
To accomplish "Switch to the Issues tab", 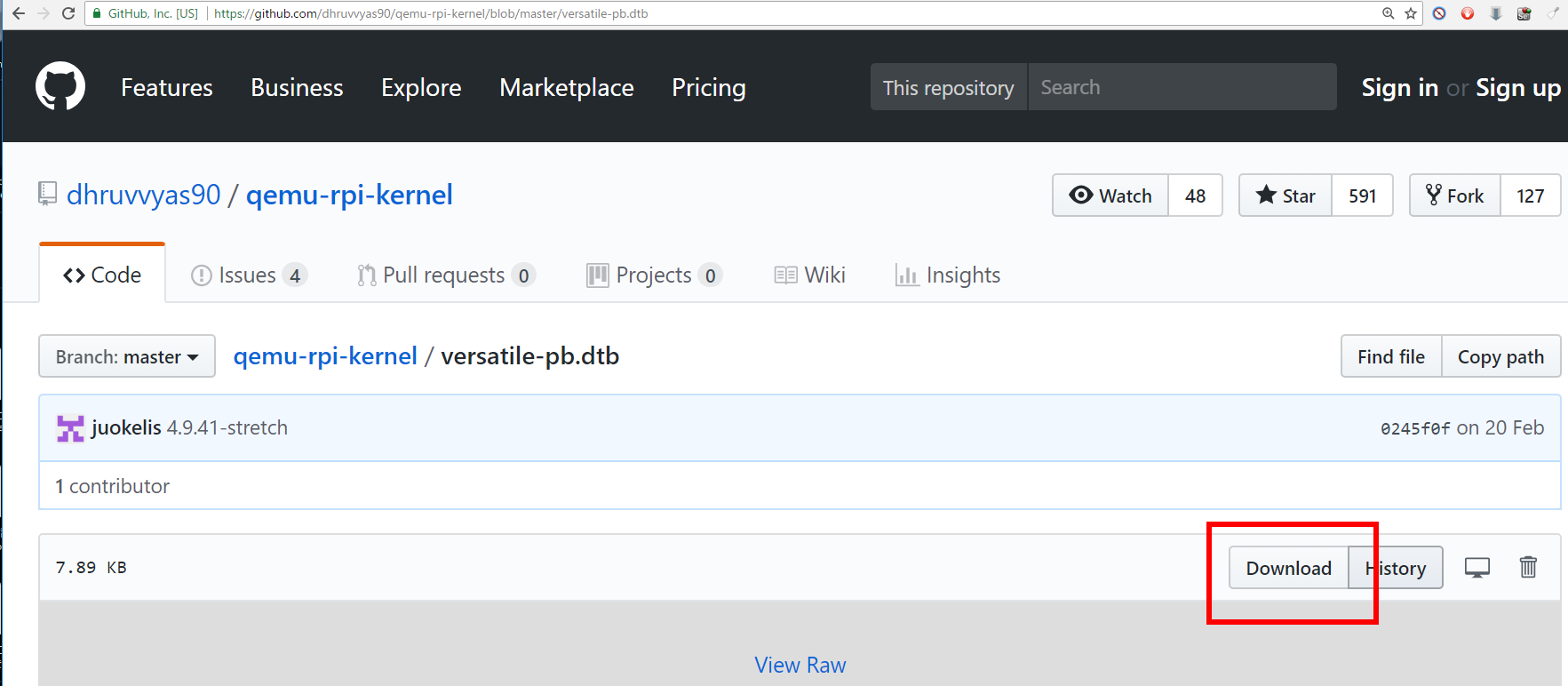I will pyautogui.click(x=249, y=275).
